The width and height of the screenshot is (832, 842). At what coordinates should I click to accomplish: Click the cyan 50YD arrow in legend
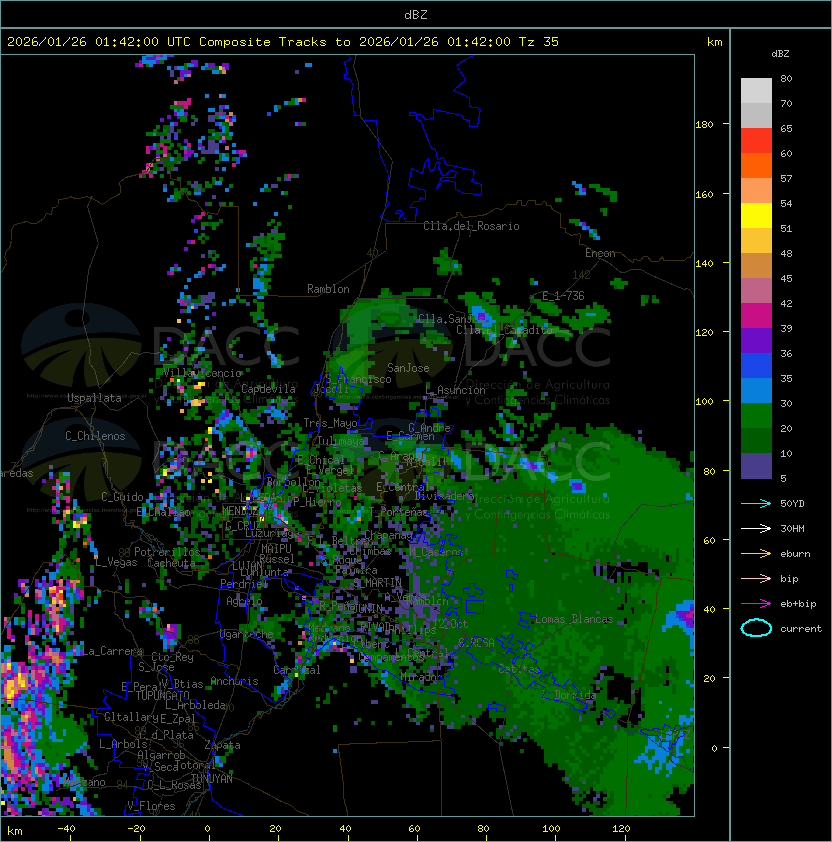(756, 503)
